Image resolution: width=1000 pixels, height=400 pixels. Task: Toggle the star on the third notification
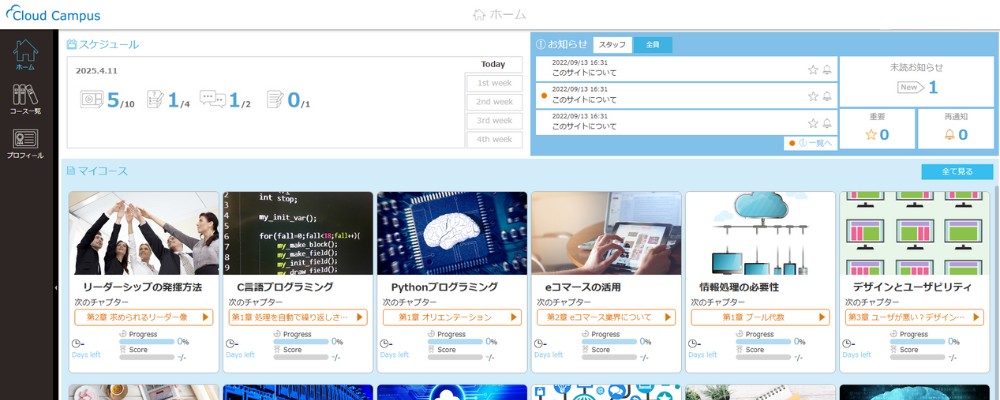pos(813,123)
